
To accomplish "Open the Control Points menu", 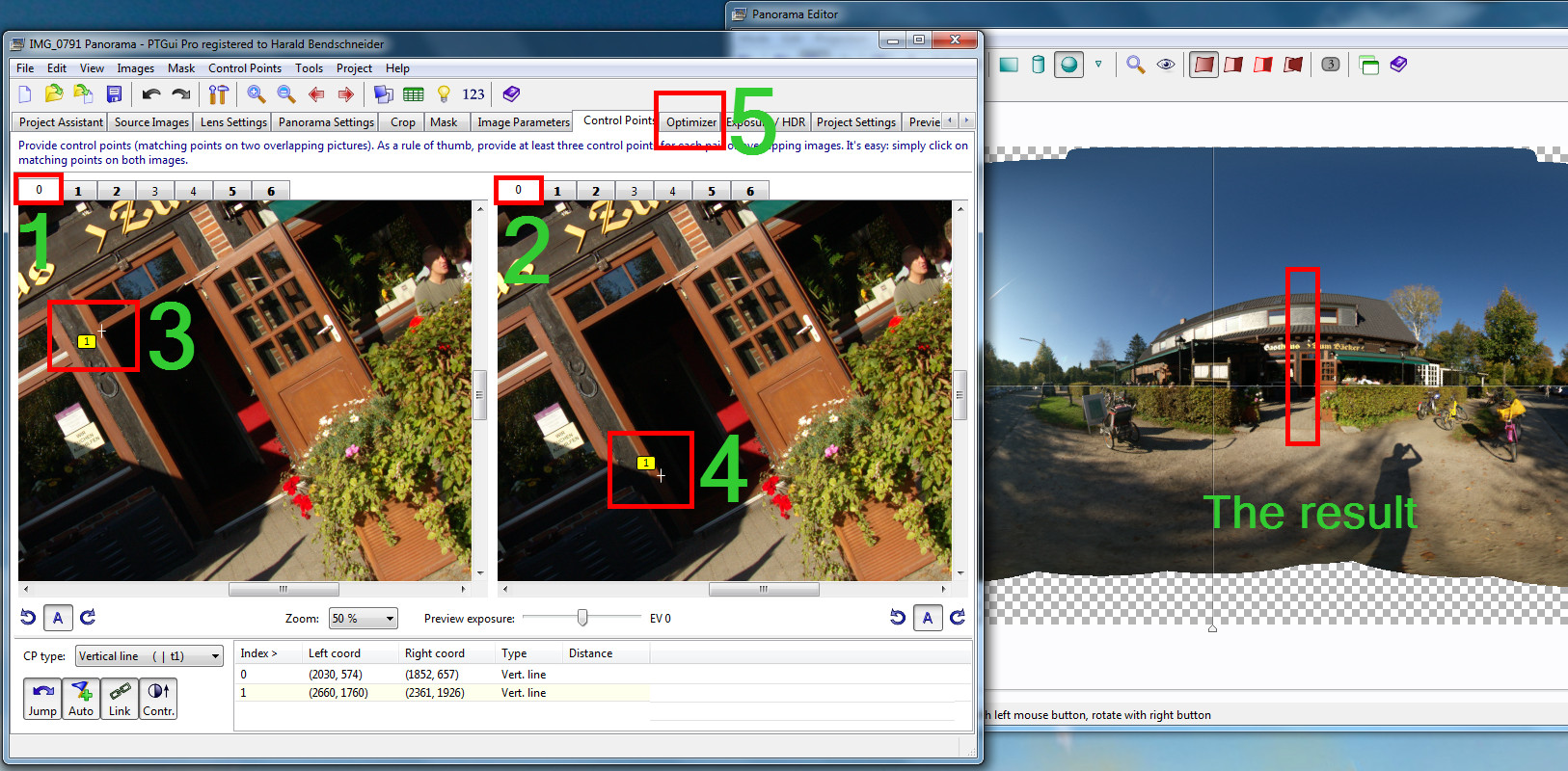I will pyautogui.click(x=244, y=68).
